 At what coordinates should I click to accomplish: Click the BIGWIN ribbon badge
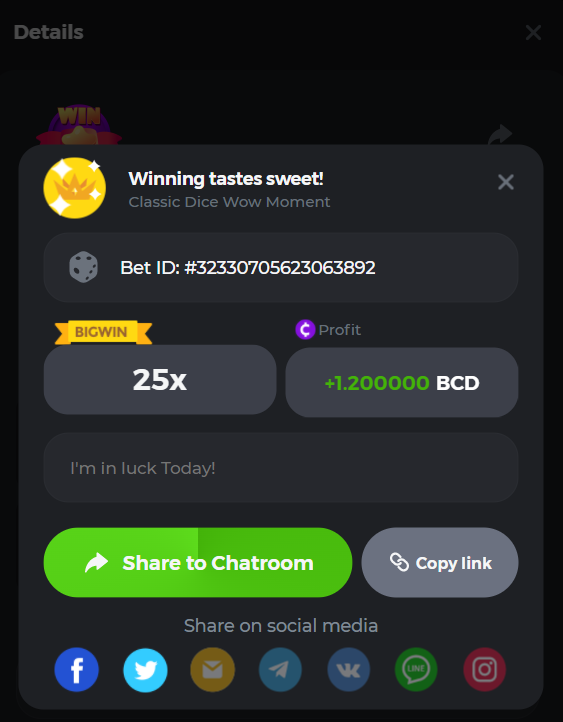tap(103, 332)
